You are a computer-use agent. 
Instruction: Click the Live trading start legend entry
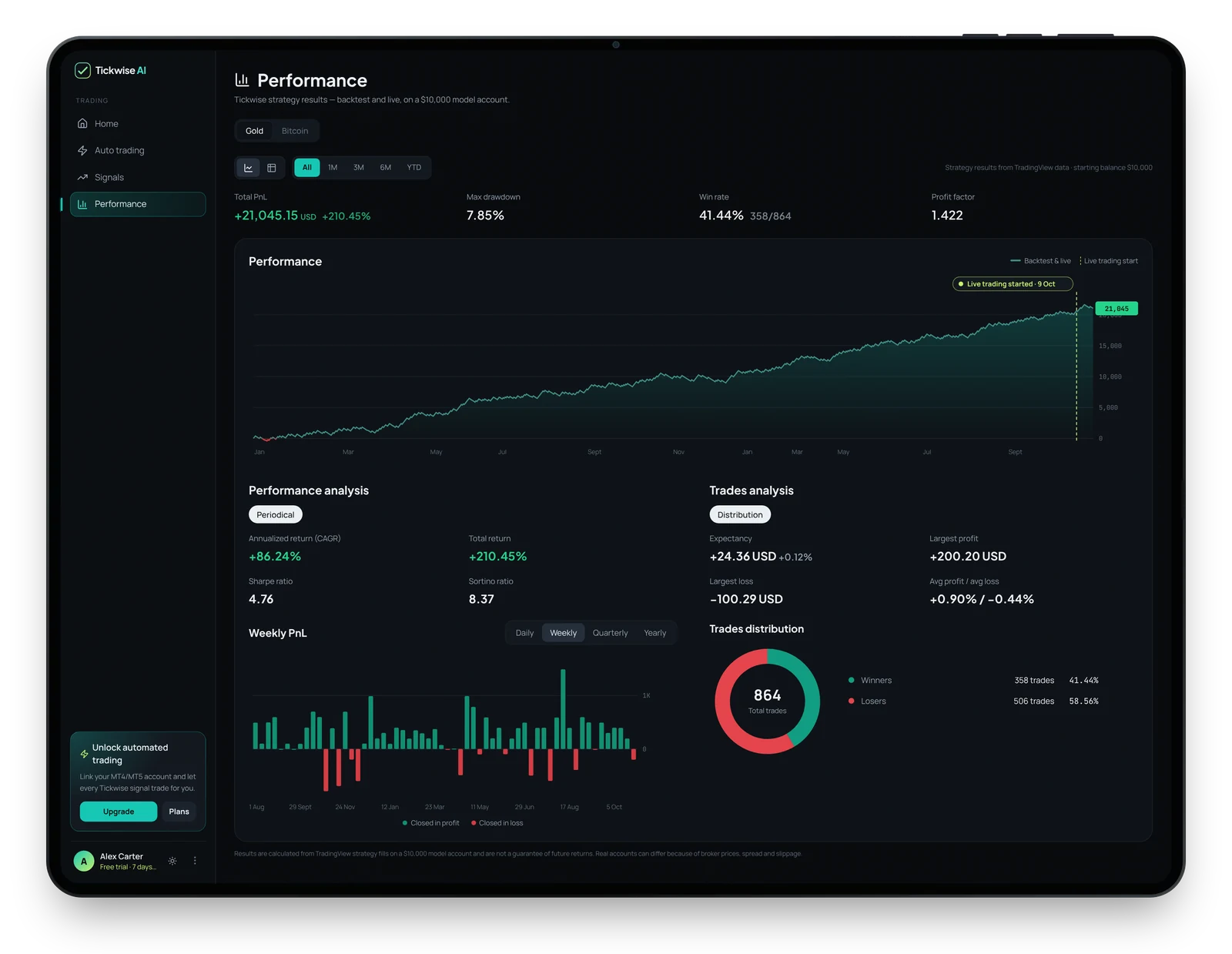click(x=1109, y=261)
